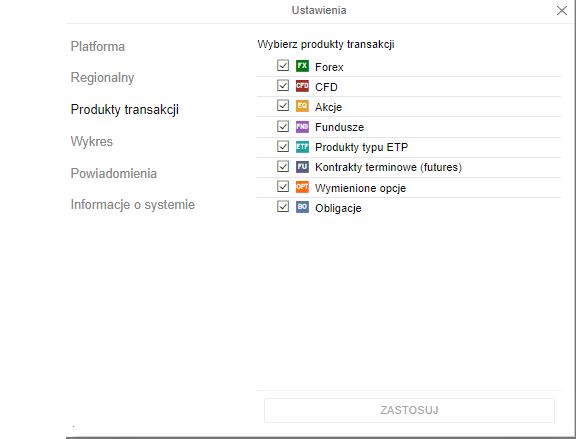The image size is (576, 439).
Task: Click the yellow EQ Akcje icon
Action: click(302, 106)
